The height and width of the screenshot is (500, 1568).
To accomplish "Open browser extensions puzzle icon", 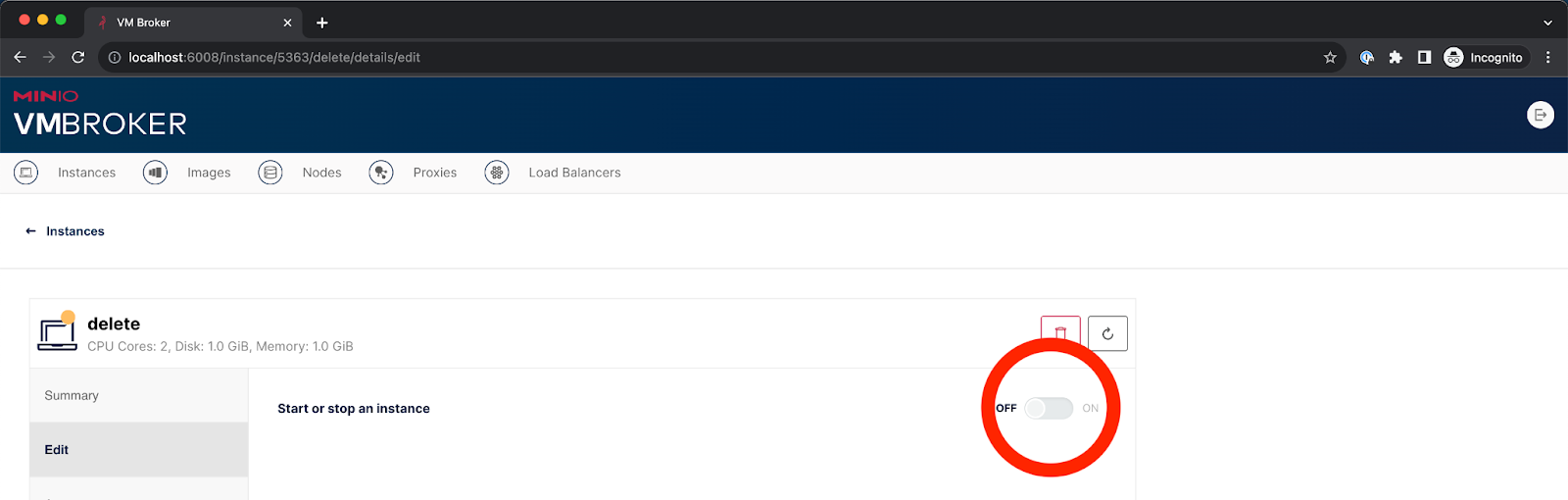I will tap(1396, 58).
